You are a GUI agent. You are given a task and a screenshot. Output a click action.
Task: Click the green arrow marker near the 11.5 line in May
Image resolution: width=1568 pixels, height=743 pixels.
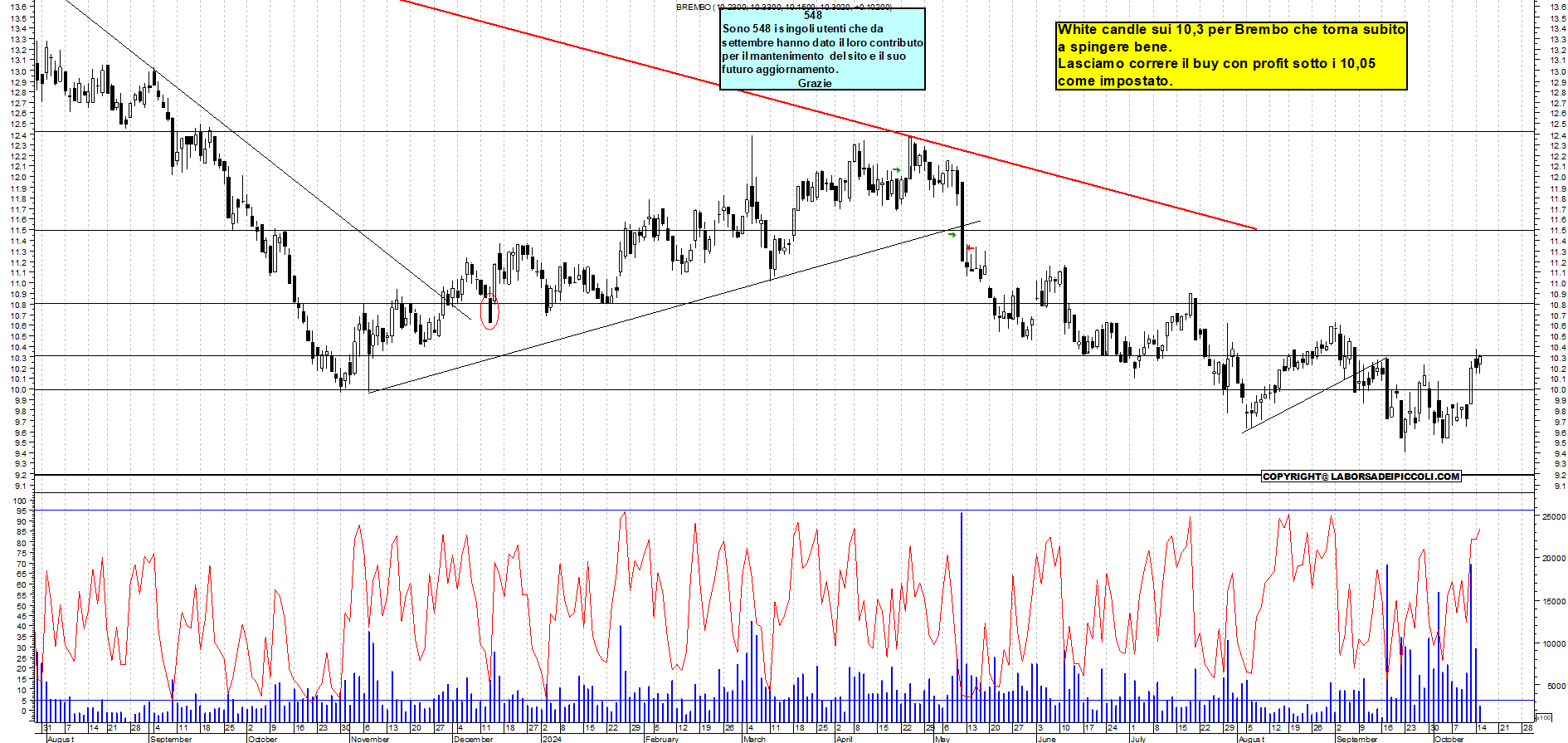952,235
